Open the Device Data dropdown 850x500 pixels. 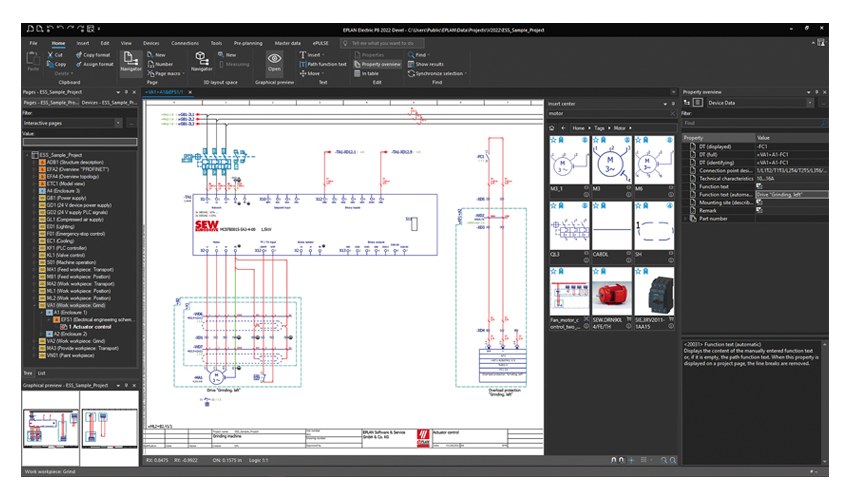point(810,102)
